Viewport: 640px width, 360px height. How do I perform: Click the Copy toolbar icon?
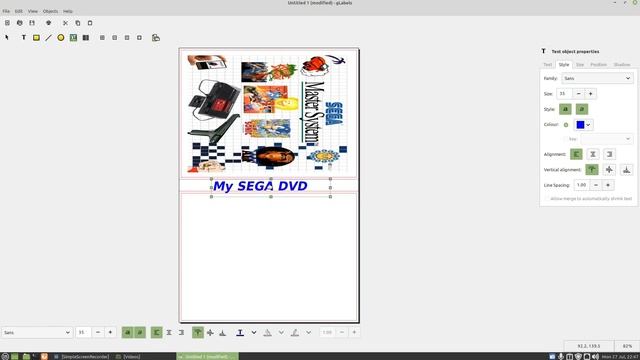coord(78,23)
